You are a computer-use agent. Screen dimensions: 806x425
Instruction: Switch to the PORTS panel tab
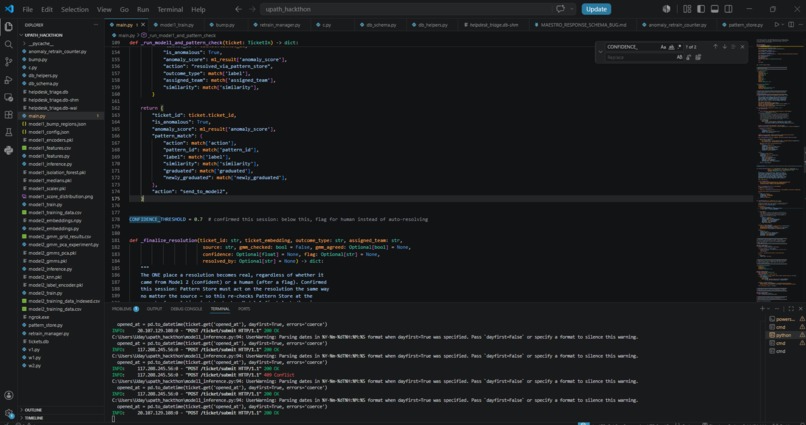click(244, 309)
